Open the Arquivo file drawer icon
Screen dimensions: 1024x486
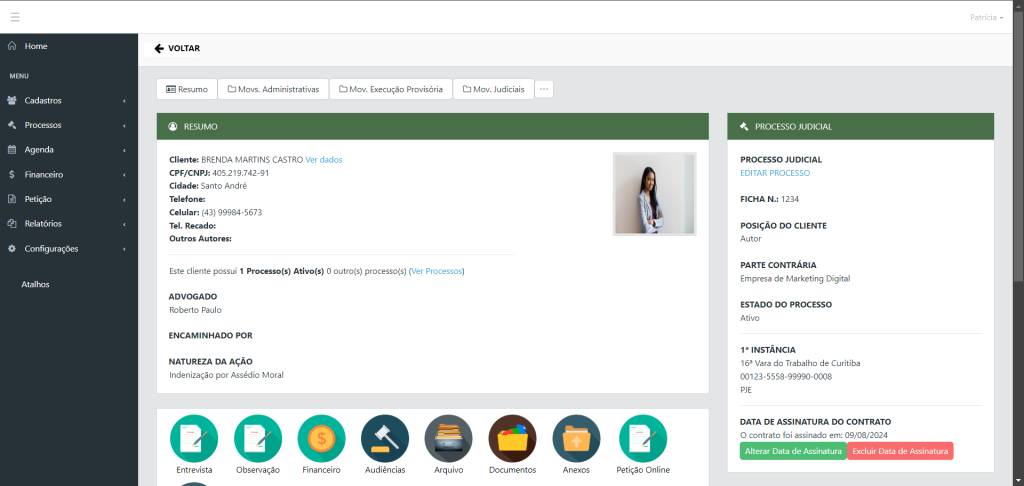point(448,438)
